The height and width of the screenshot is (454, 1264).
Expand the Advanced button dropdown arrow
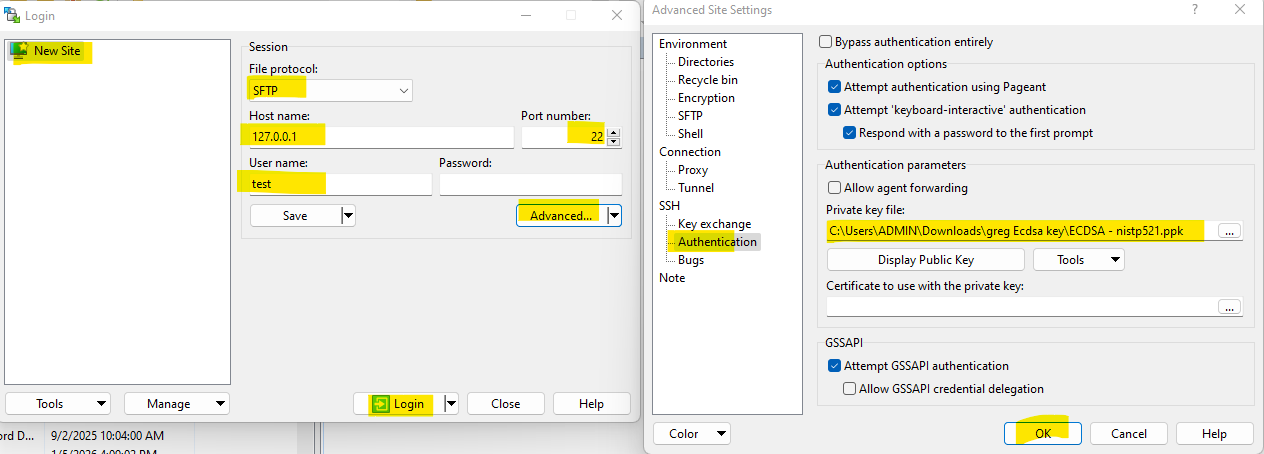(614, 215)
